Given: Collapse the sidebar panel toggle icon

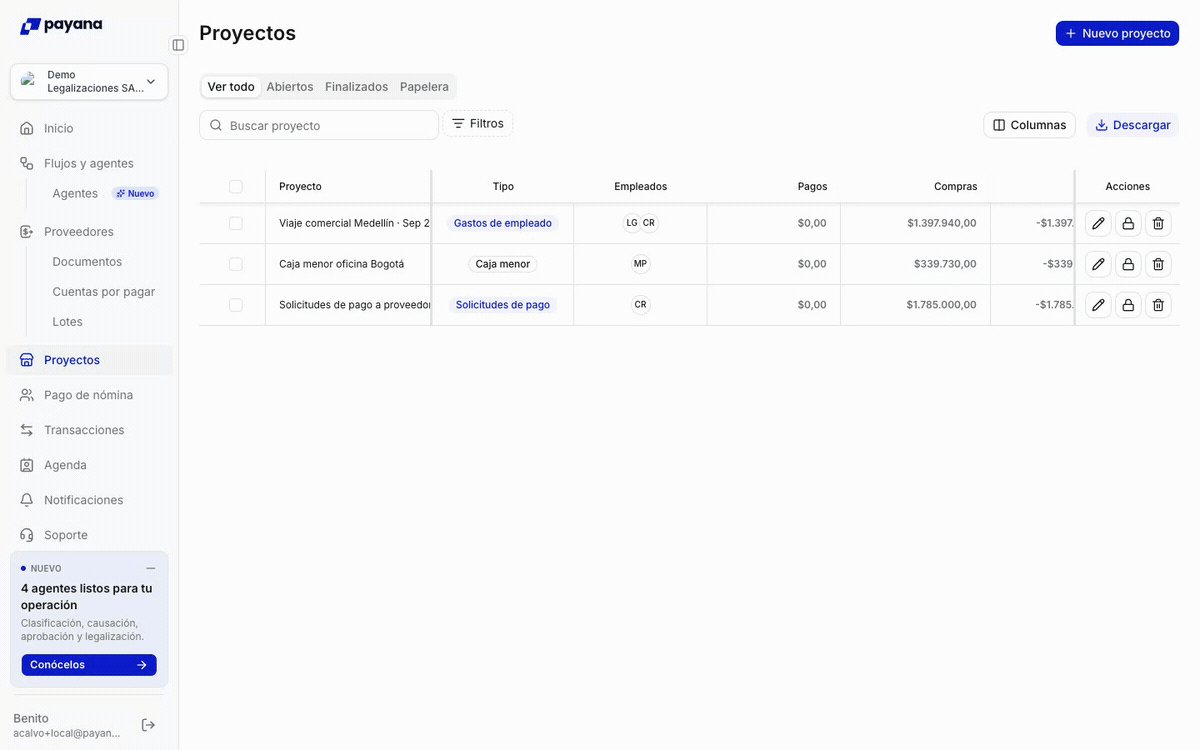Looking at the screenshot, I should (x=178, y=45).
